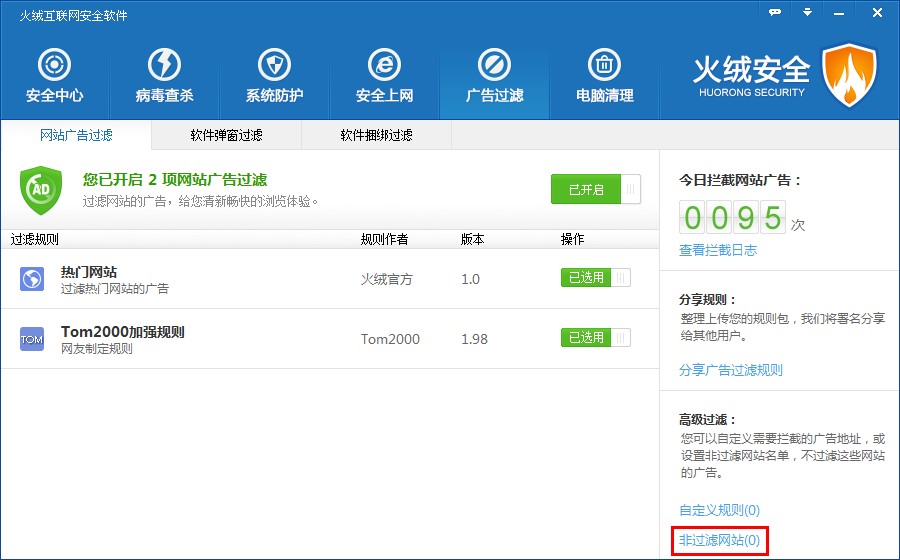Screen dimensions: 900x560
Task: Select the Tom2000加强规则 rule name
Action: 123,332
